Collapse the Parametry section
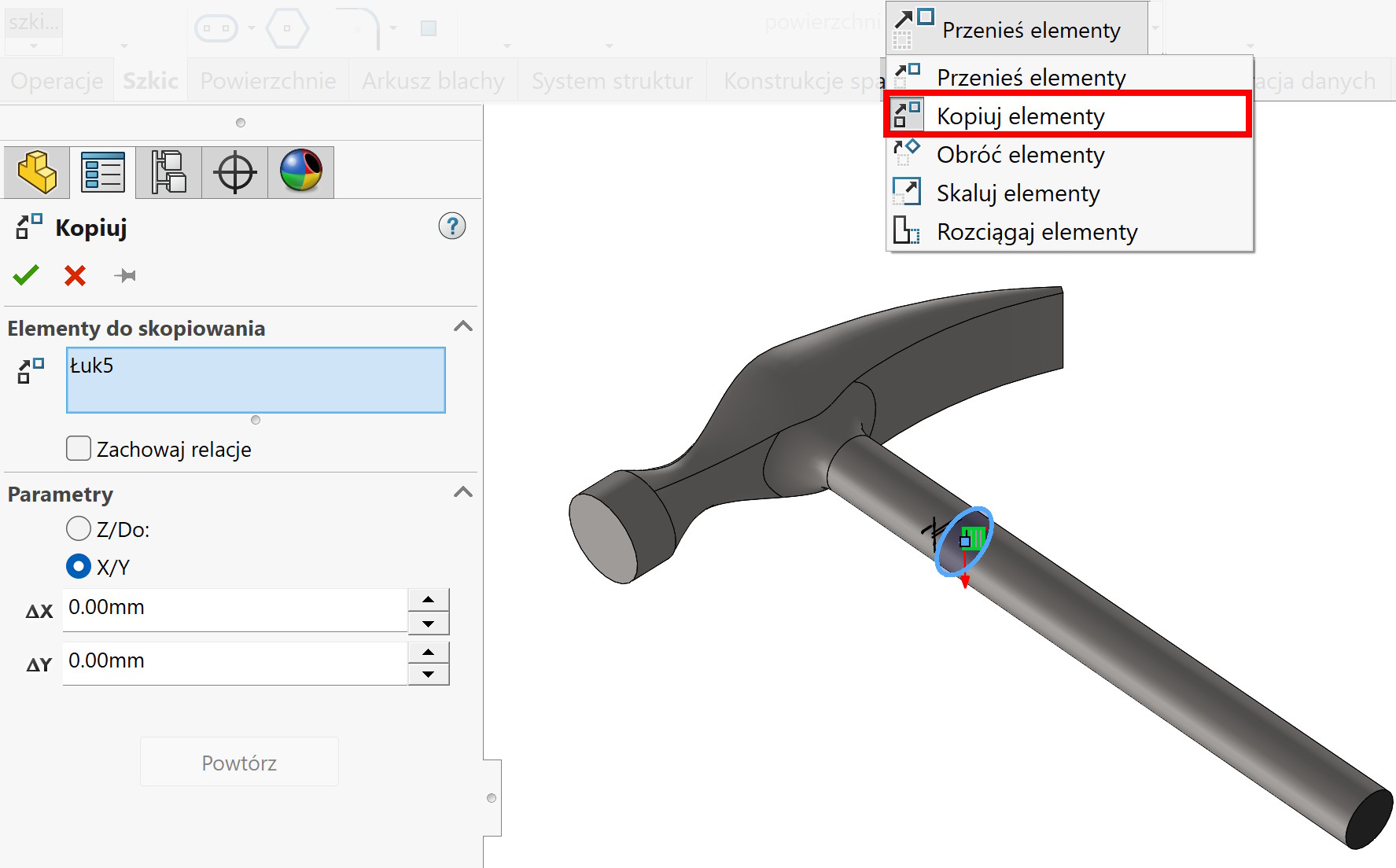This screenshot has width=1396, height=868. coord(463,492)
